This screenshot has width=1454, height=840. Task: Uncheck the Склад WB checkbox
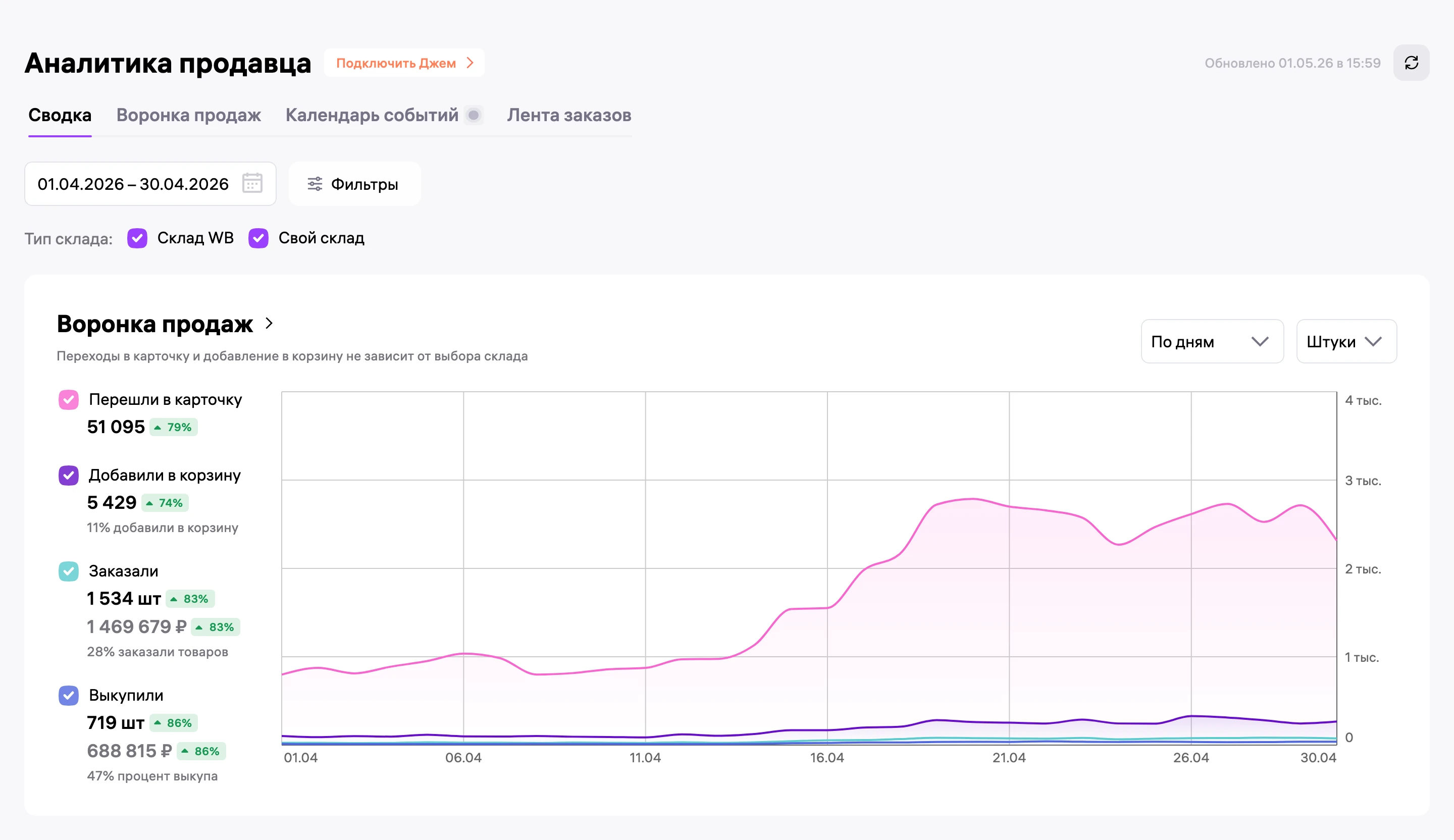pyautogui.click(x=137, y=238)
